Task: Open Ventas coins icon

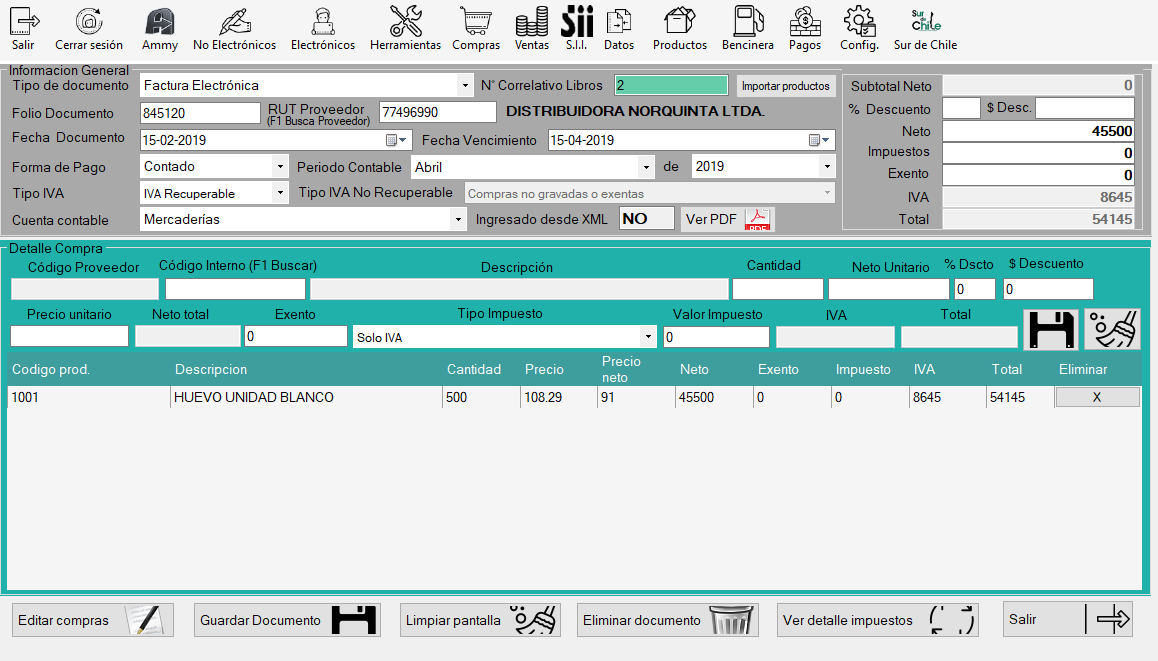Action: [532, 28]
